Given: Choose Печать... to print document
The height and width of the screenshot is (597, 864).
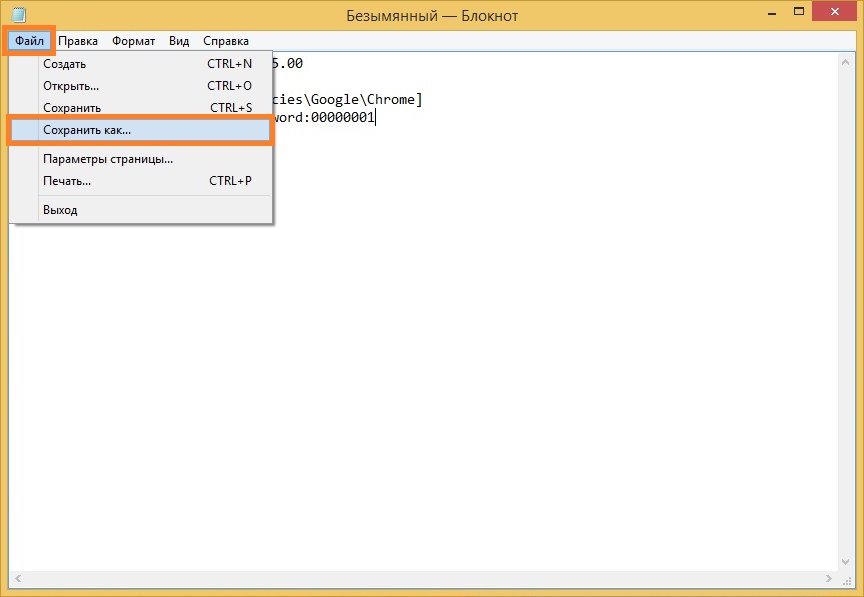Looking at the screenshot, I should click(67, 181).
